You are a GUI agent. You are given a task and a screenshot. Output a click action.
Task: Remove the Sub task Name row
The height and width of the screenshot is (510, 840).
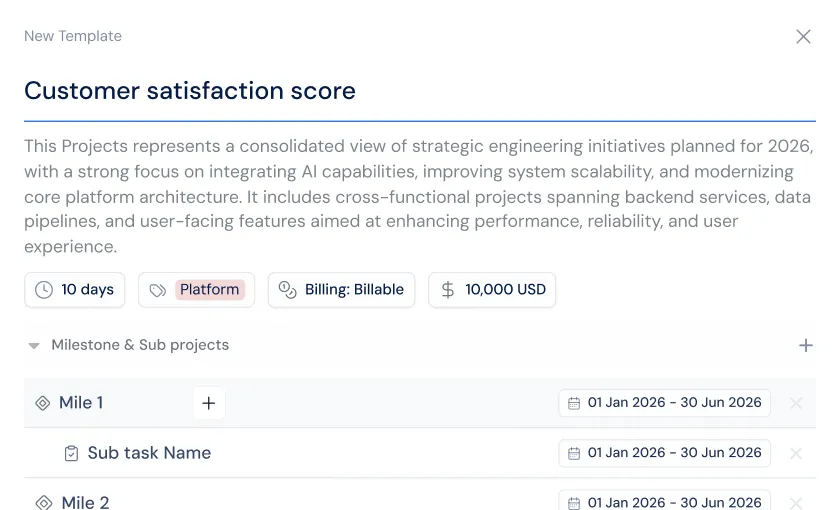tap(796, 453)
